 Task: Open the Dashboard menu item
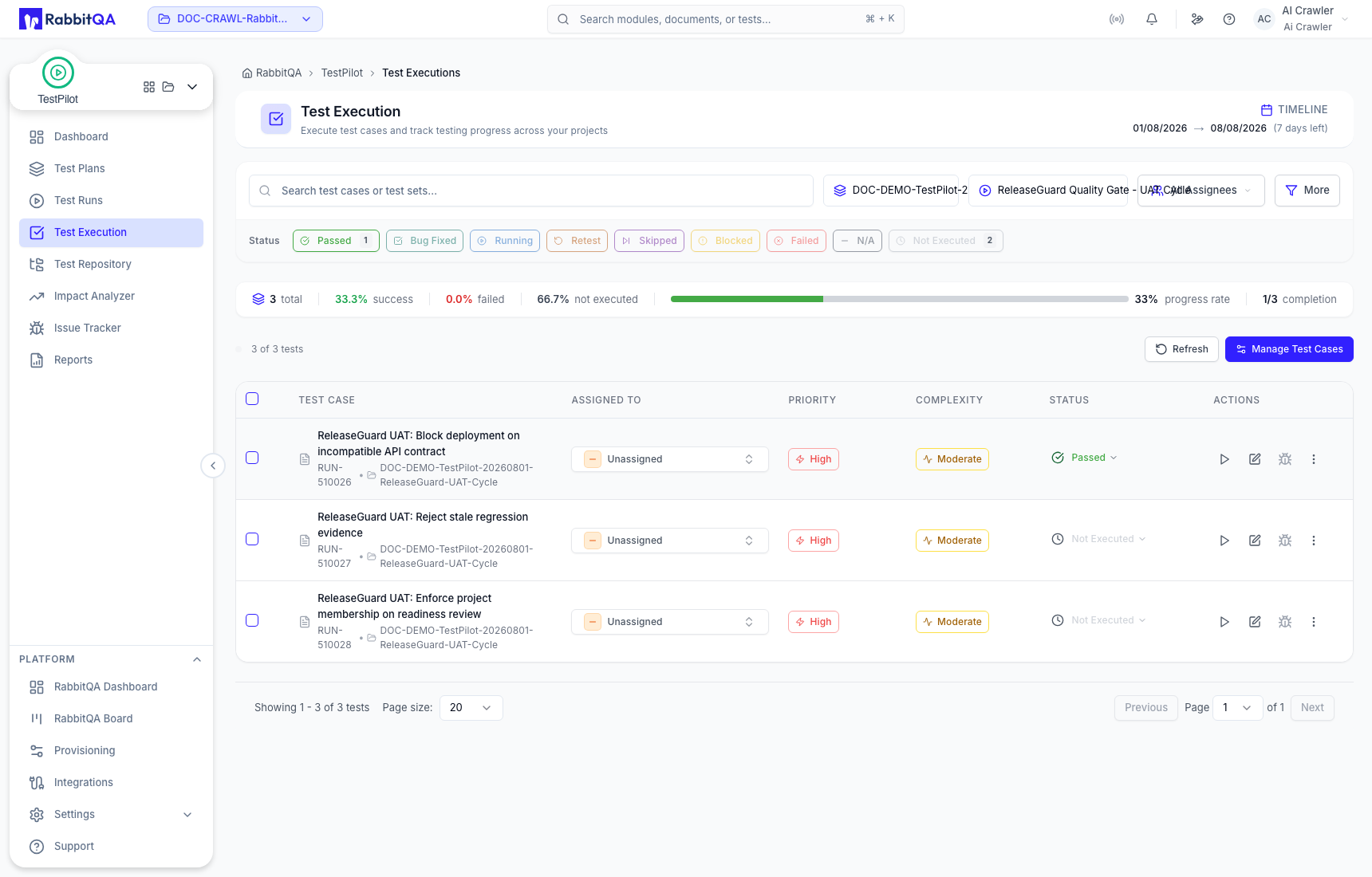(x=112, y=137)
